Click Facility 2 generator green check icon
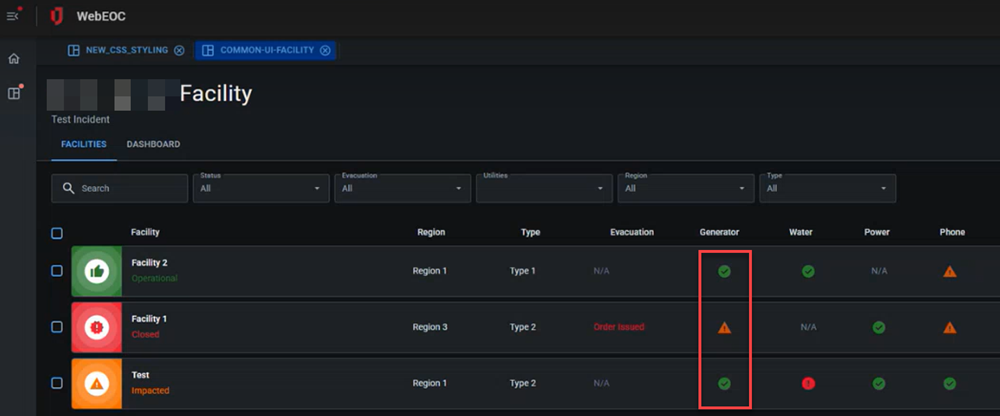The height and width of the screenshot is (416, 1000). point(724,271)
